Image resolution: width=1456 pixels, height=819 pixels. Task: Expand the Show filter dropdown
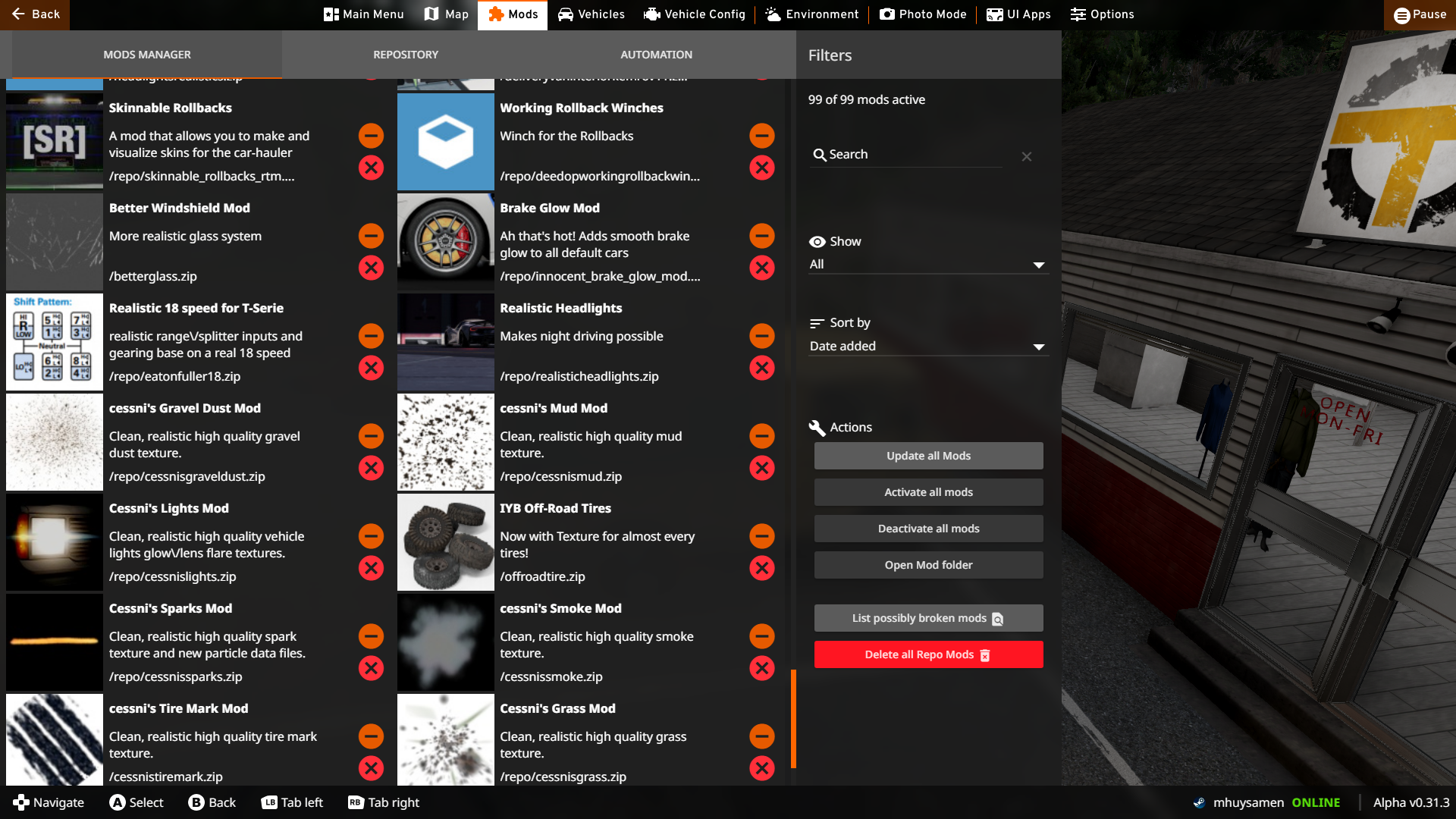click(x=928, y=264)
